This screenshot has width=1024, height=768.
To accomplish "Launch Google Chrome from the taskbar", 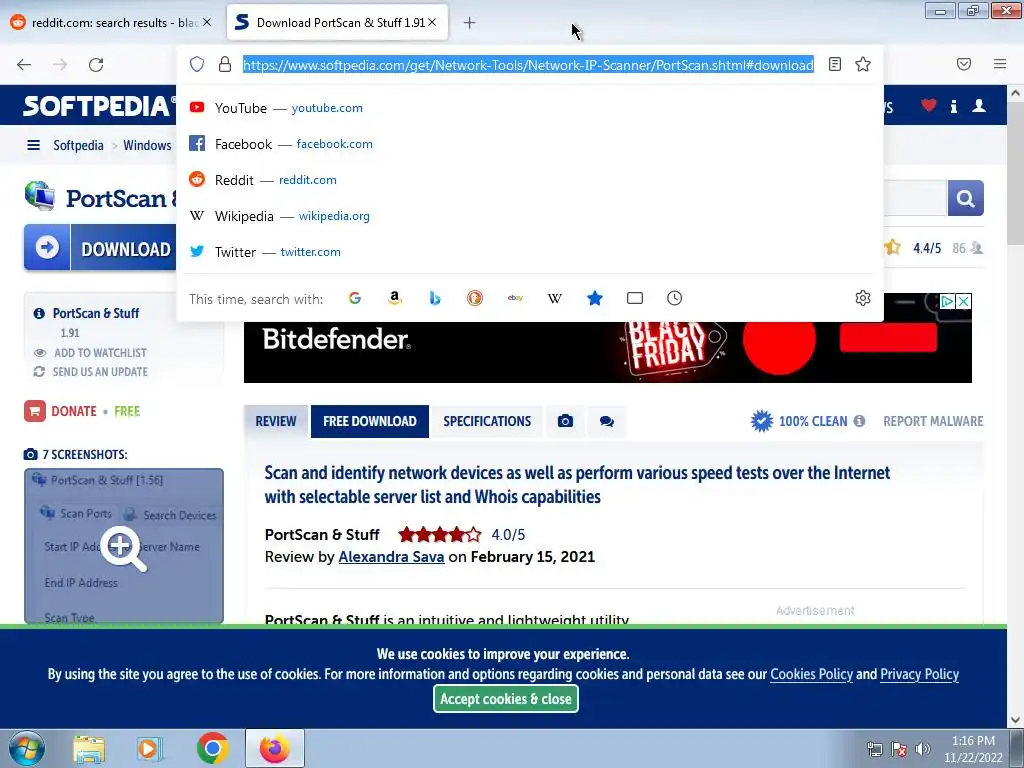I will click(x=212, y=748).
